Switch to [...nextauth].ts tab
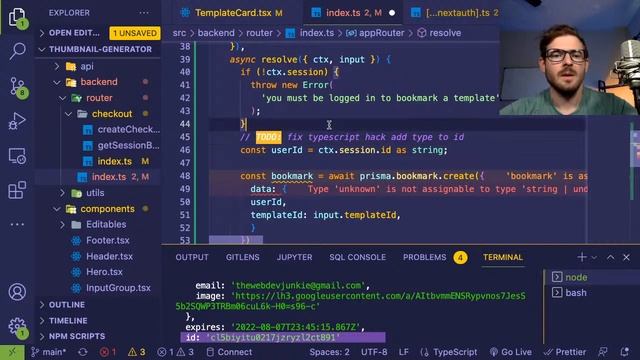 click(455, 13)
